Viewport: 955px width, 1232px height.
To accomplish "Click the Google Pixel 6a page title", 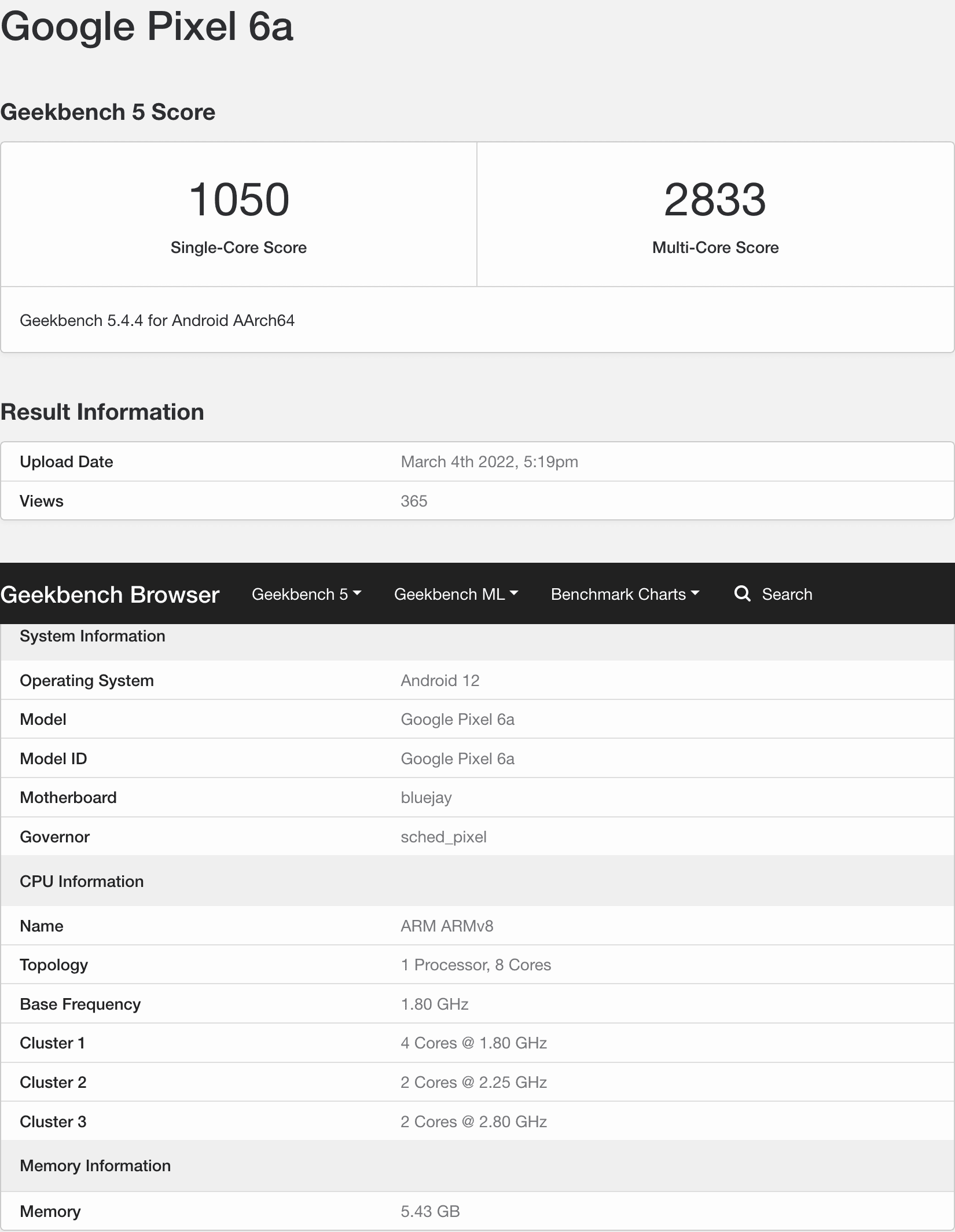I will [147, 27].
